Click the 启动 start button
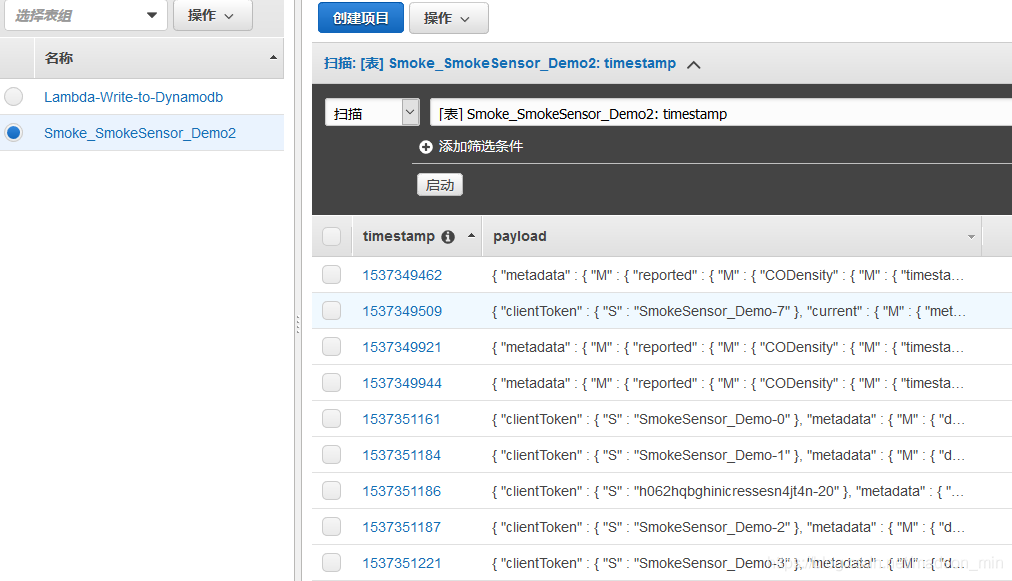The image size is (1012, 581). [440, 185]
